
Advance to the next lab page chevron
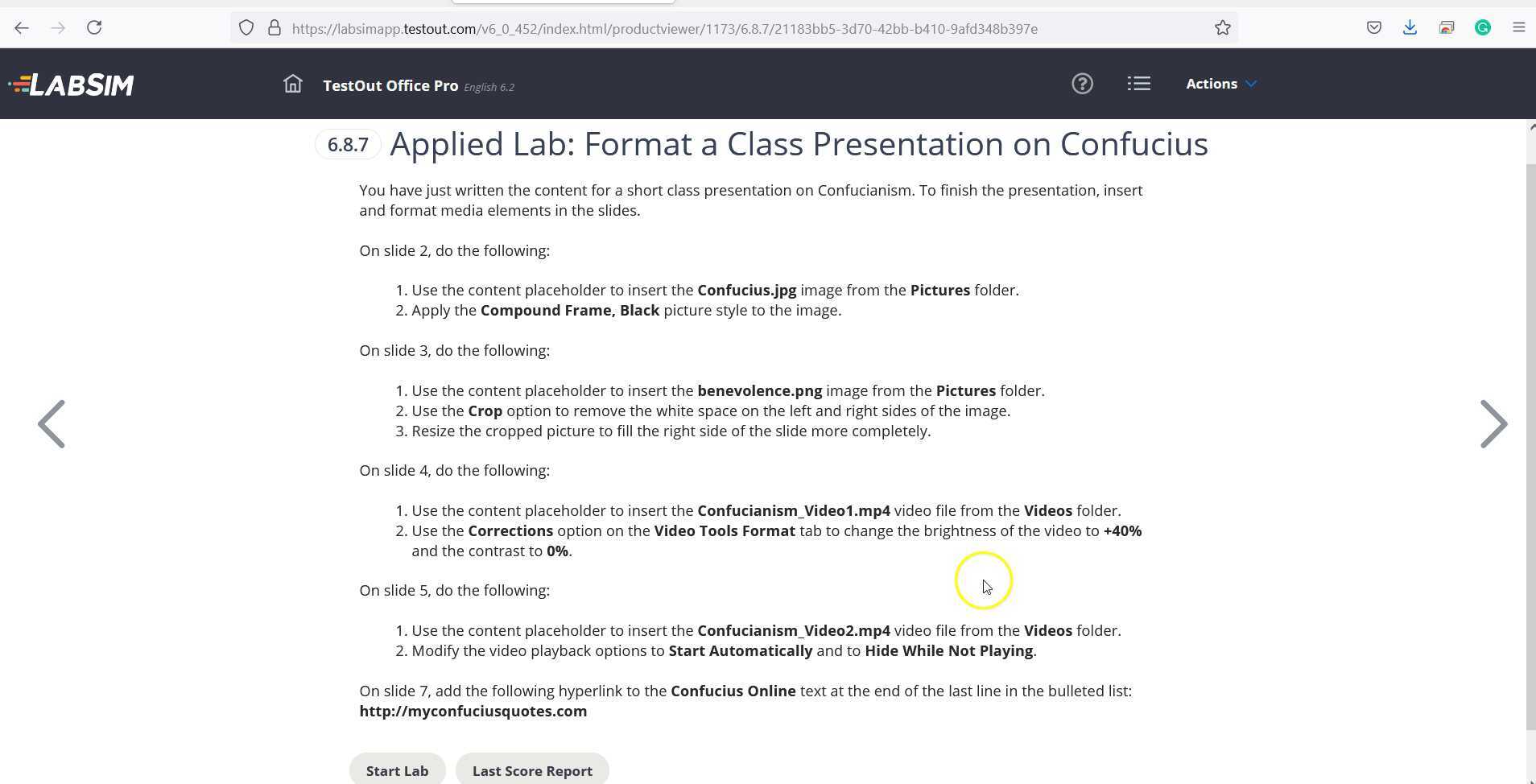1493,423
